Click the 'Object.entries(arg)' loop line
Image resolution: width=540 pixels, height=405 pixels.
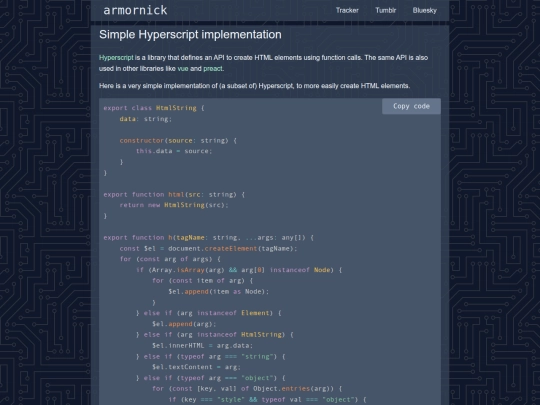(x=247, y=389)
